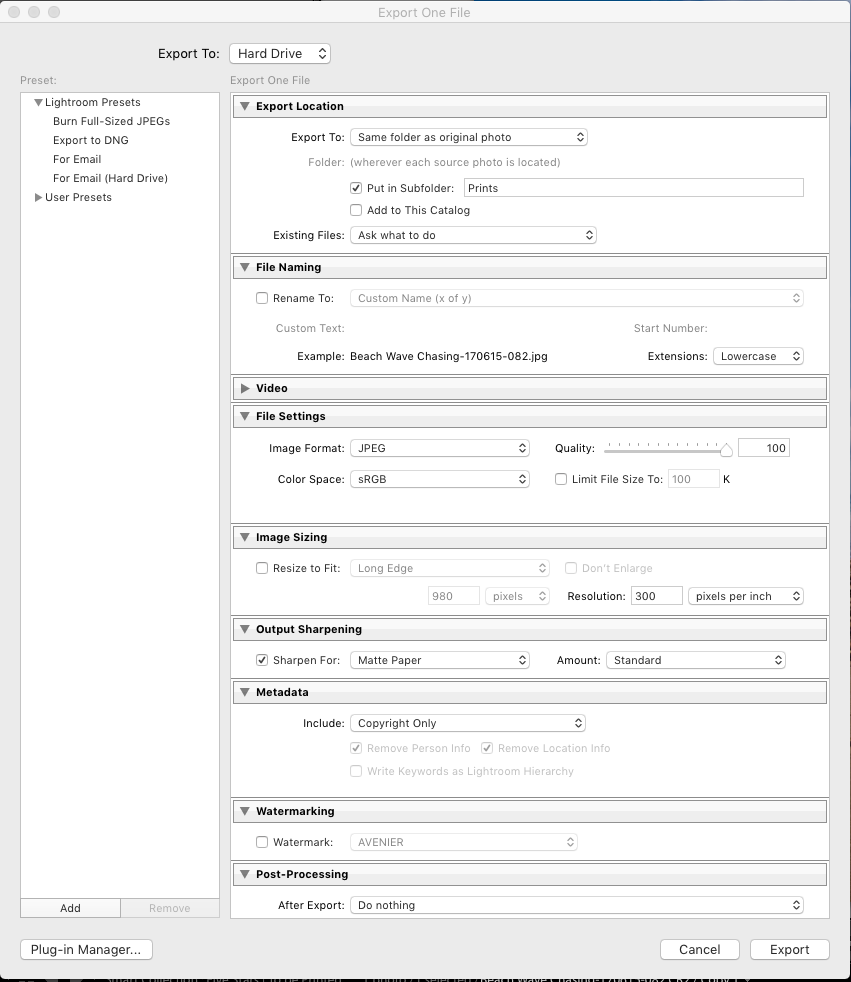
Task: Click the Quality value field
Action: coord(764,448)
